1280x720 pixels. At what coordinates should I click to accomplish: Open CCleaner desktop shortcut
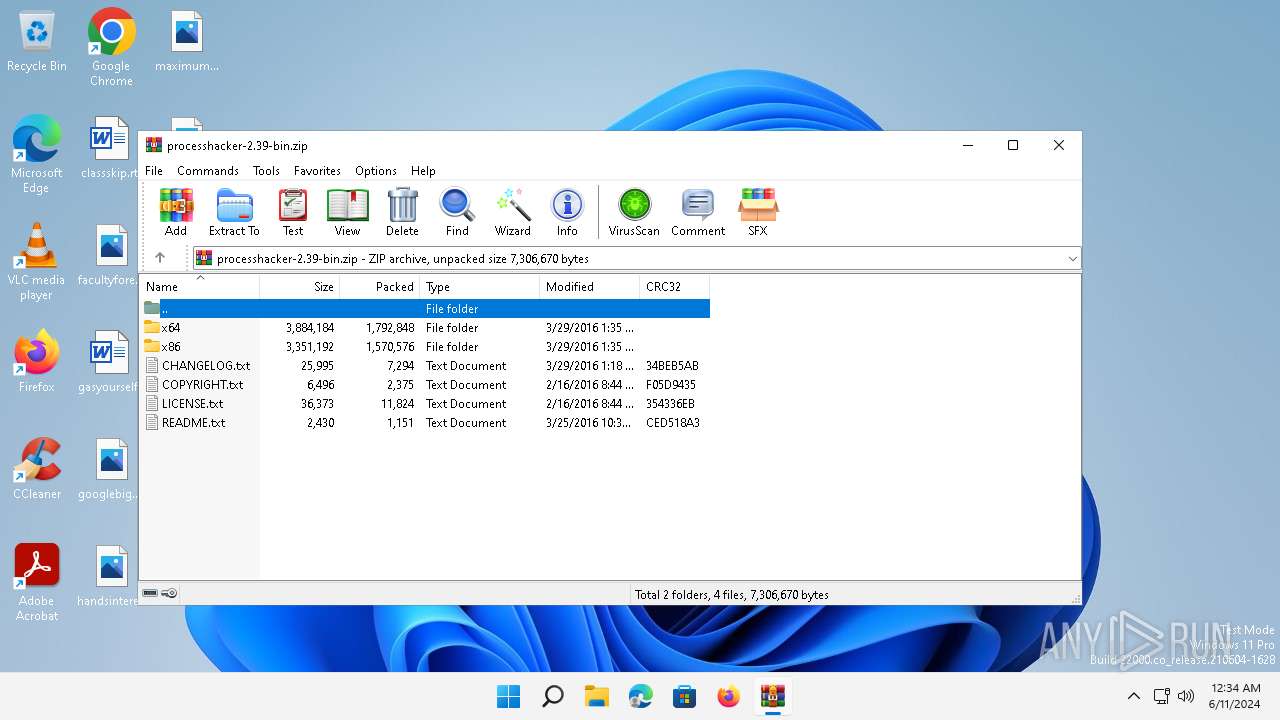coord(37,469)
